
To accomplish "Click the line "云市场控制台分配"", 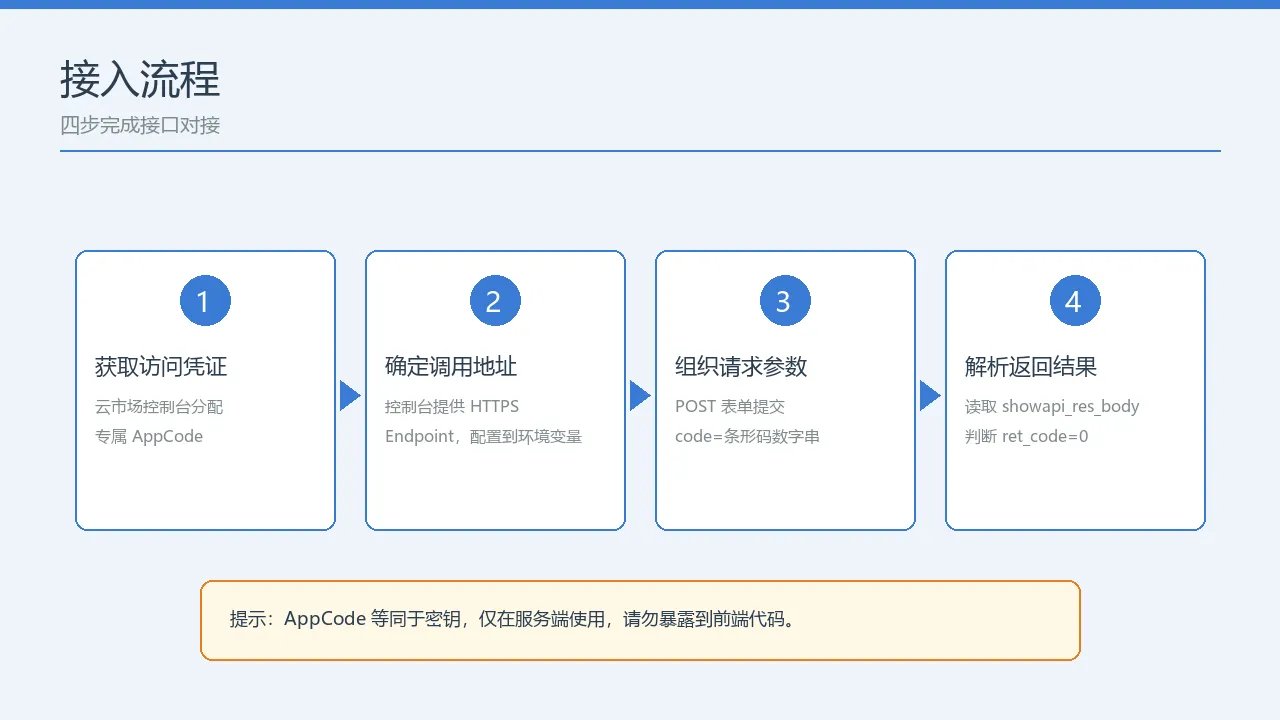I will 159,407.
